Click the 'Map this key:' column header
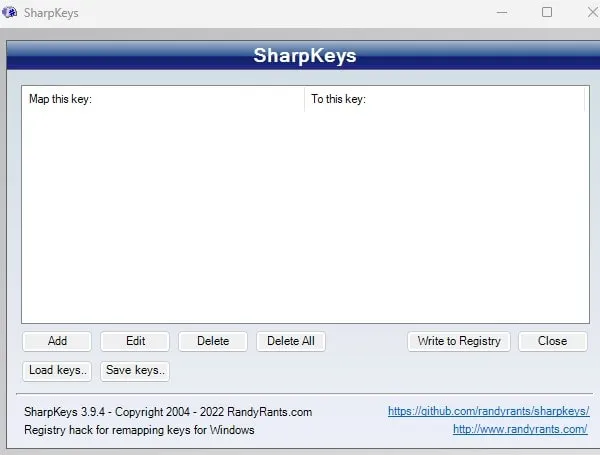600x455 pixels. pyautogui.click(x=163, y=99)
